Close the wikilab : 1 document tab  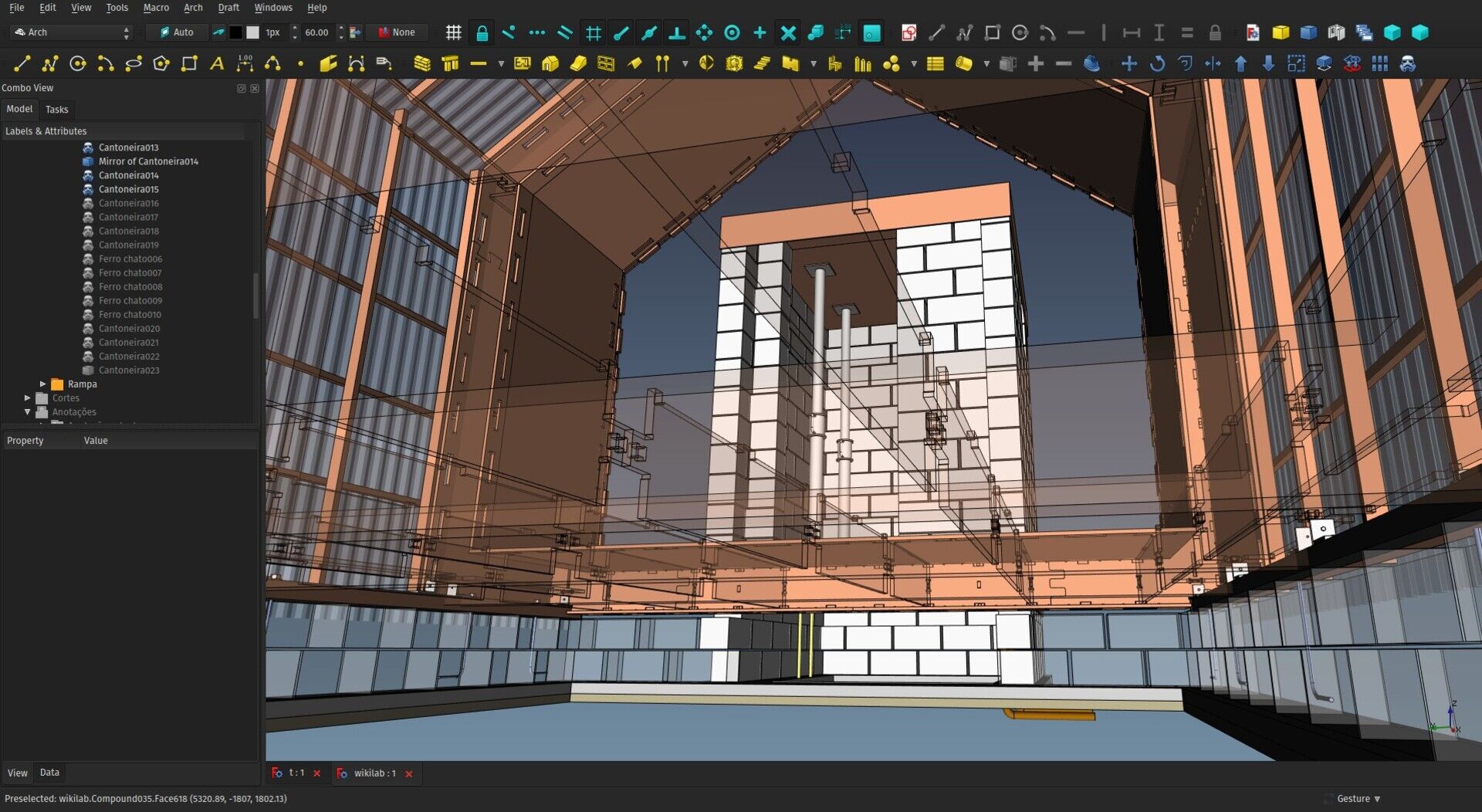(x=409, y=774)
